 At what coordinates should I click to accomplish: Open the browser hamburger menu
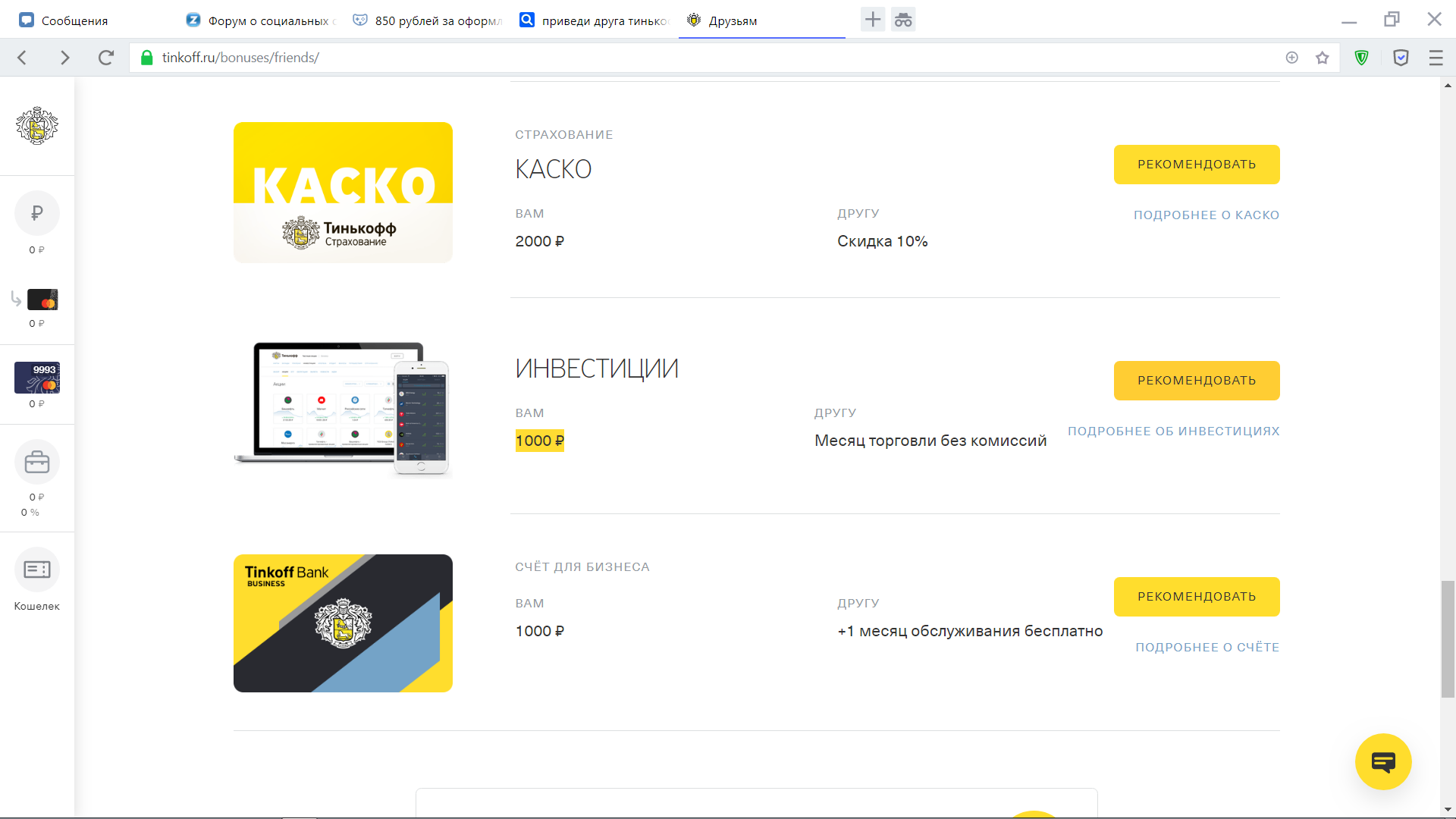pyautogui.click(x=1436, y=58)
